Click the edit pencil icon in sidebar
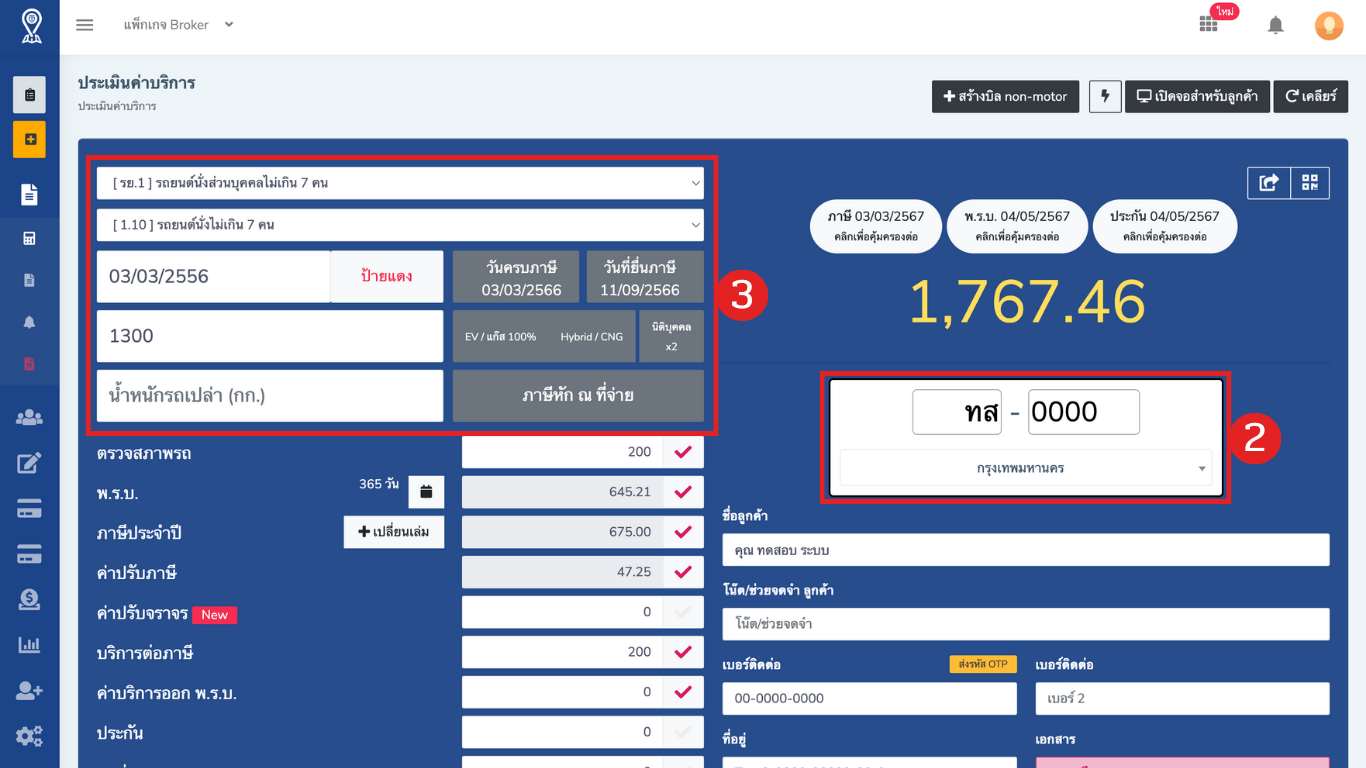The height and width of the screenshot is (768, 1366). coord(29,462)
